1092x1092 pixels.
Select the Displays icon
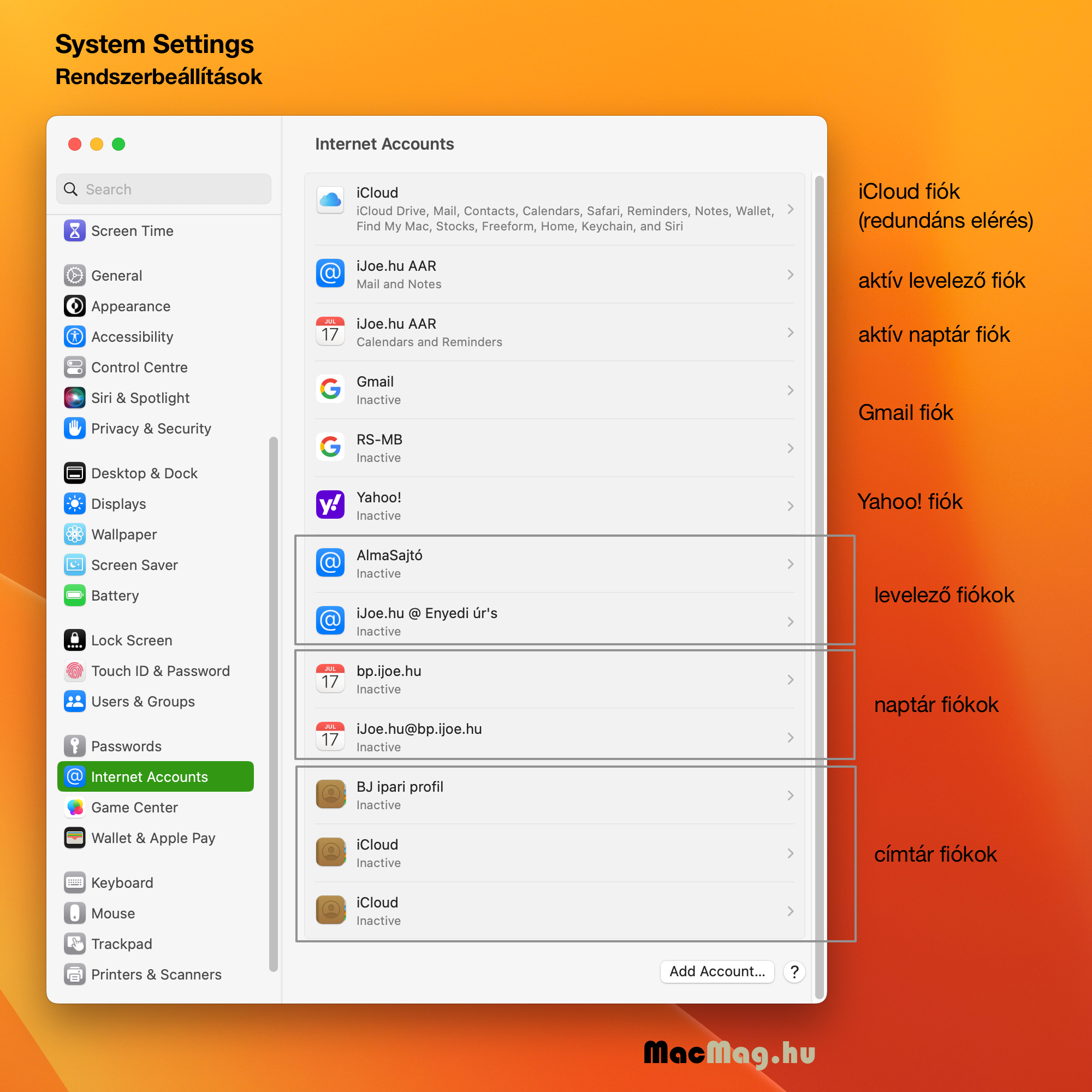pos(75,503)
